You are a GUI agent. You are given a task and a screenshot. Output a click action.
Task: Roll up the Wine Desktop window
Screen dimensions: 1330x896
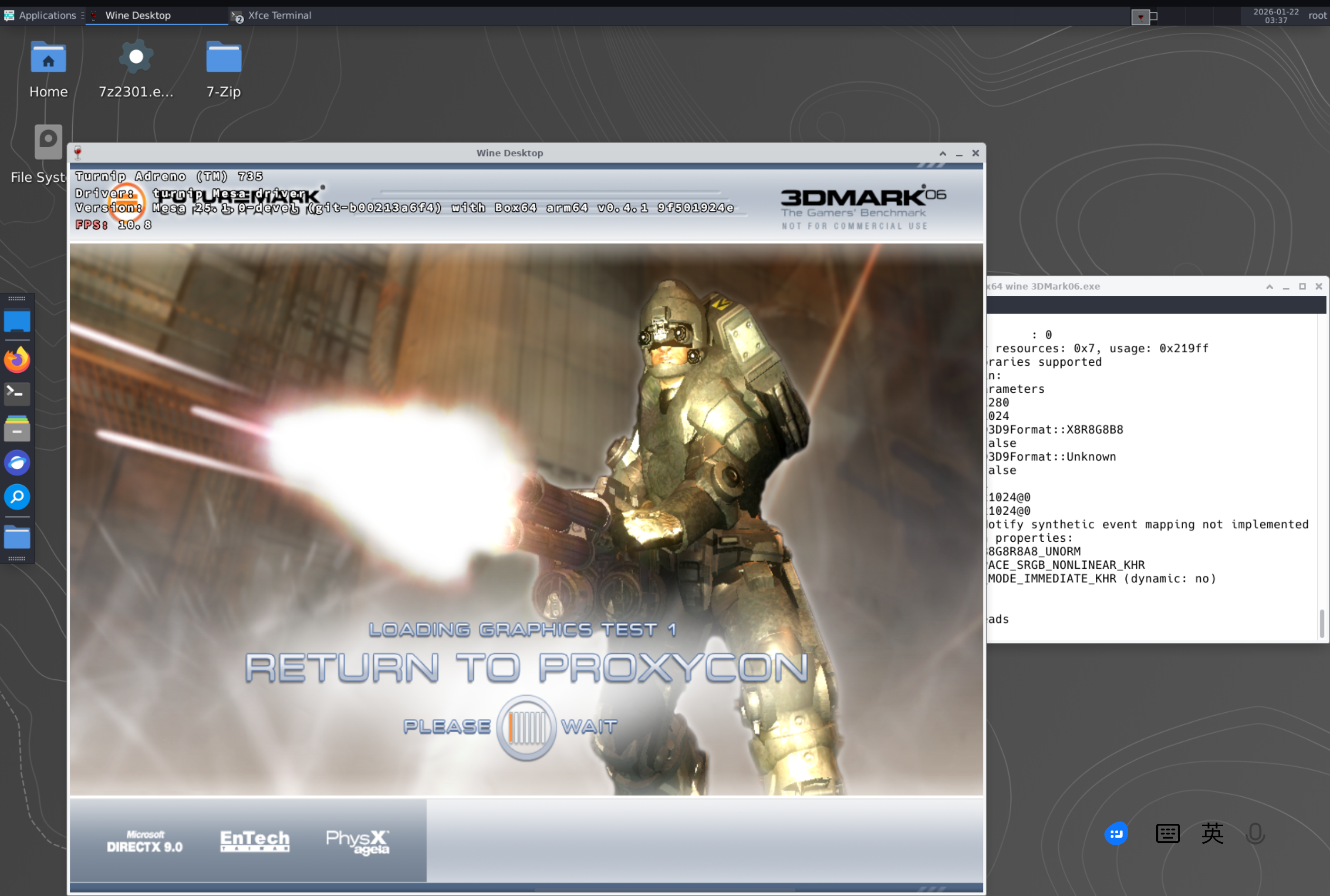pos(942,153)
